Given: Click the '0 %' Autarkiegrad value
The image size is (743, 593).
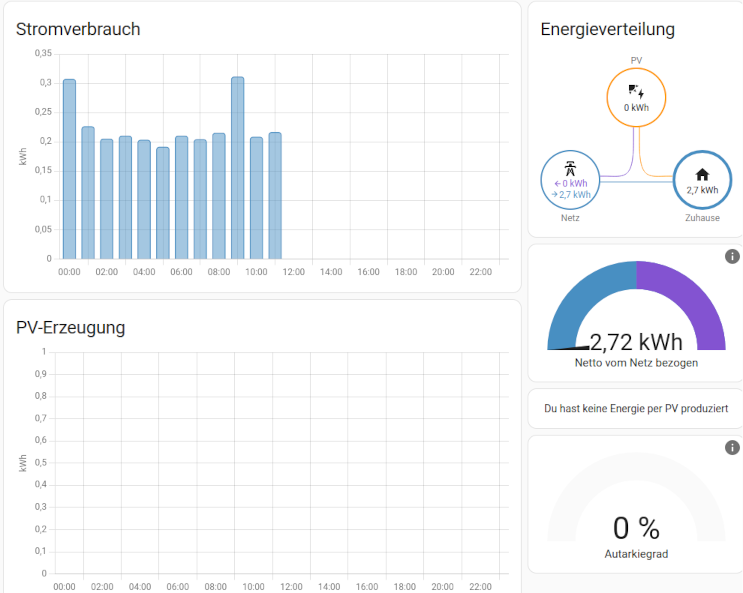Looking at the screenshot, I should pos(636,528).
